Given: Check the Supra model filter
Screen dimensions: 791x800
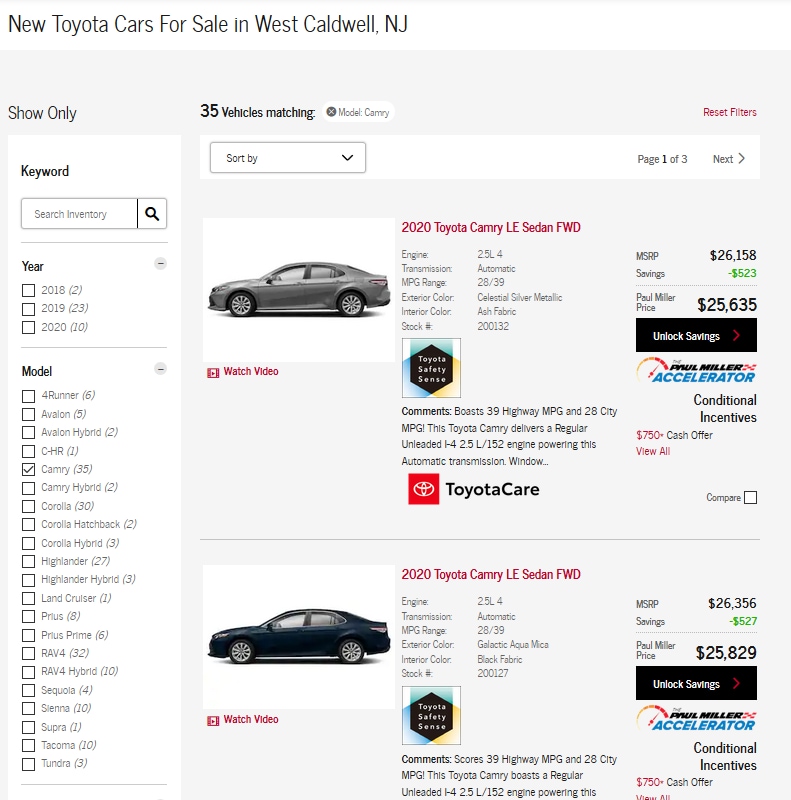Looking at the screenshot, I should click(x=29, y=728).
